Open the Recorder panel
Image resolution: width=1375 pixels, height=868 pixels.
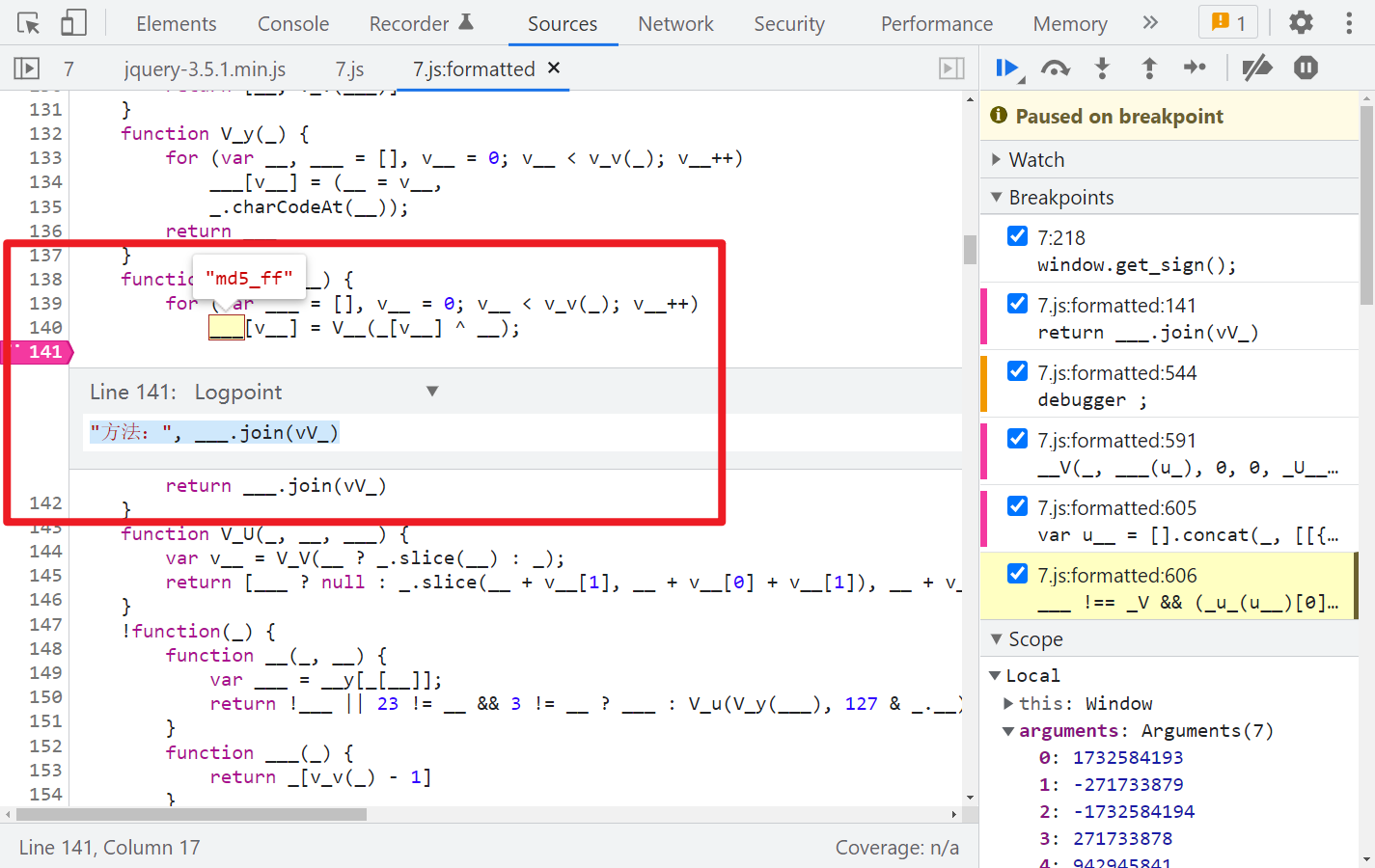[421, 23]
